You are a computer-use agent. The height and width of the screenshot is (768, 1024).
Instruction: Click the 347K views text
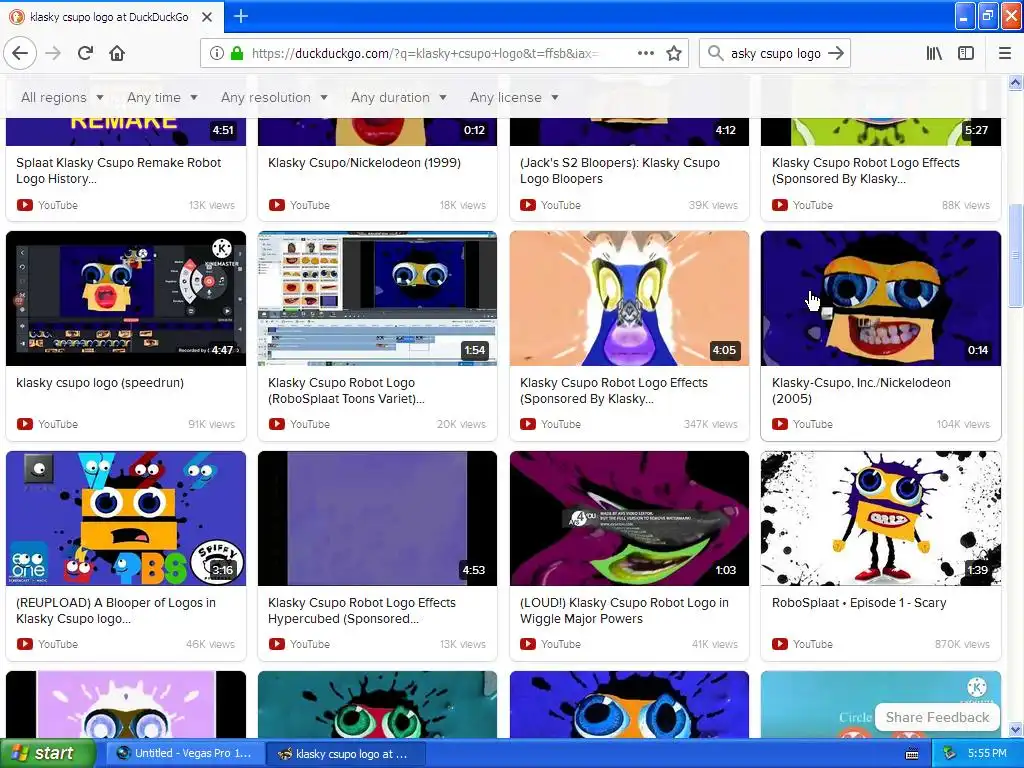click(x=711, y=424)
